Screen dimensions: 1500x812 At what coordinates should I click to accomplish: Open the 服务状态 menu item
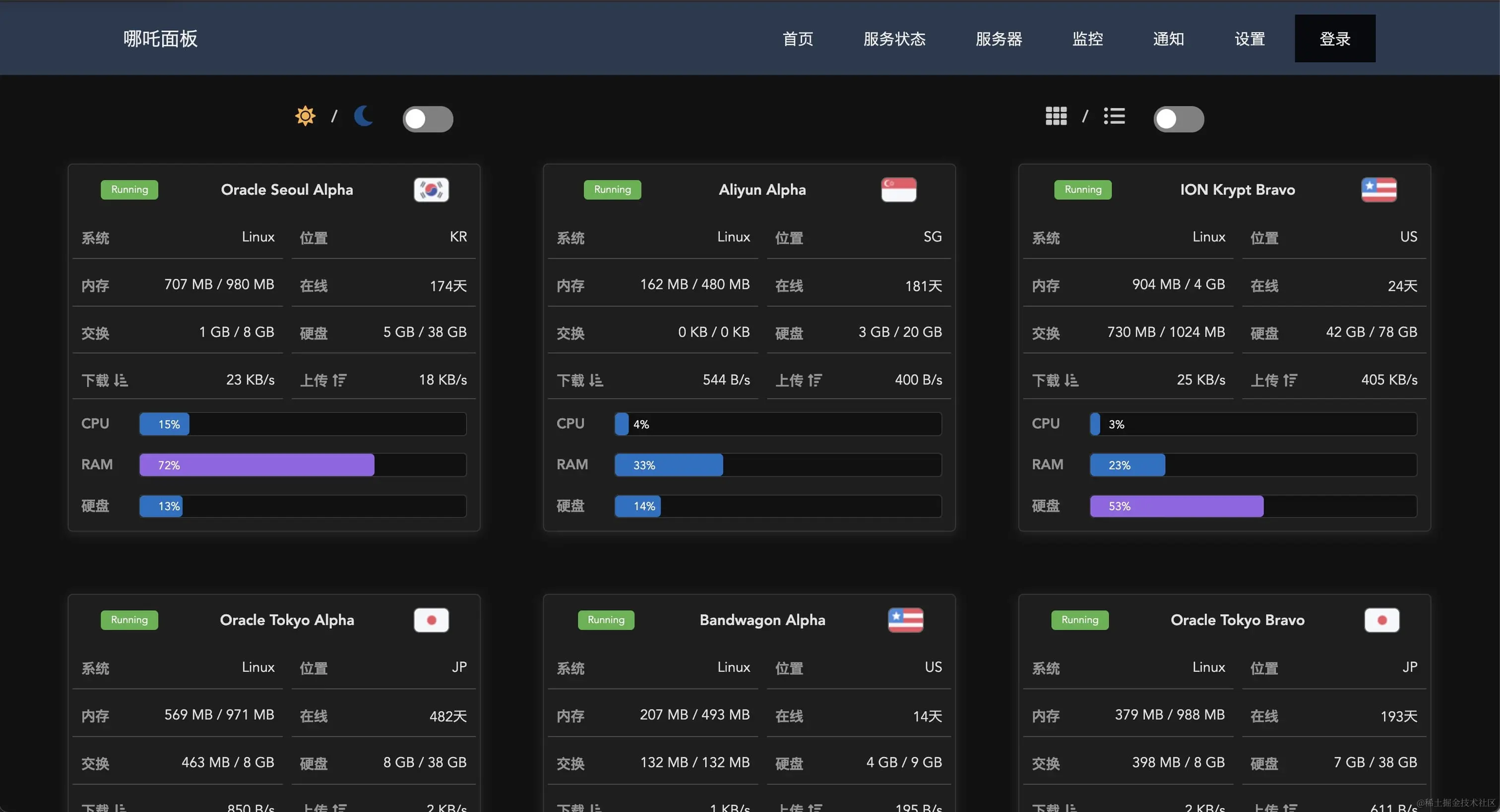click(x=894, y=39)
